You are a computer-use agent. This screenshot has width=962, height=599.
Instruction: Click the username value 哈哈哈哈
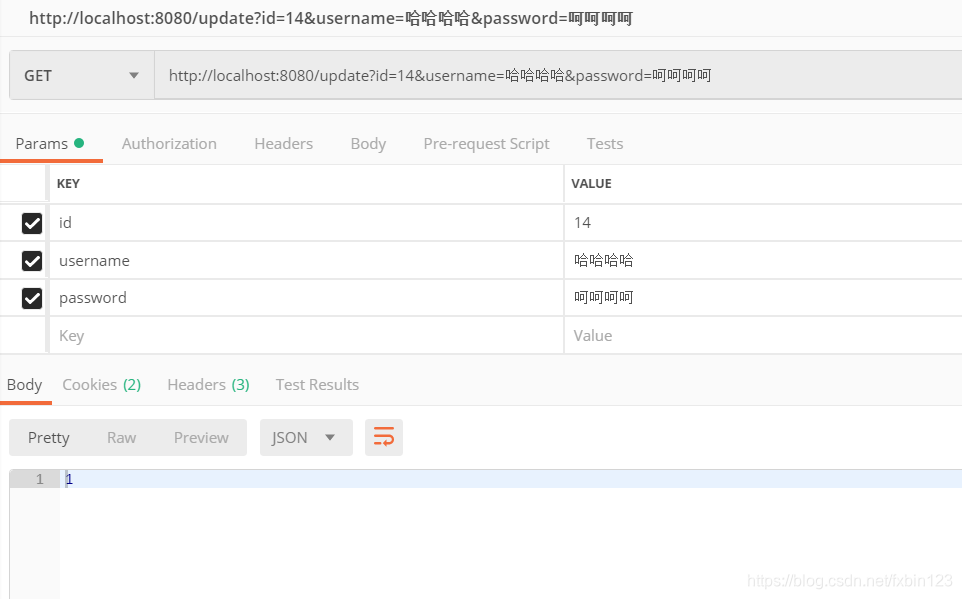pos(604,261)
